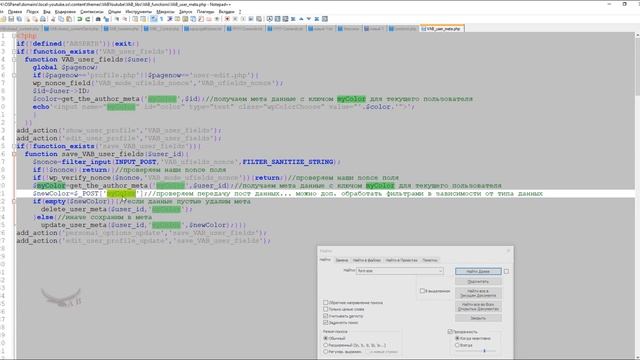Switch to the Пометки tab in dialog

coord(430,260)
